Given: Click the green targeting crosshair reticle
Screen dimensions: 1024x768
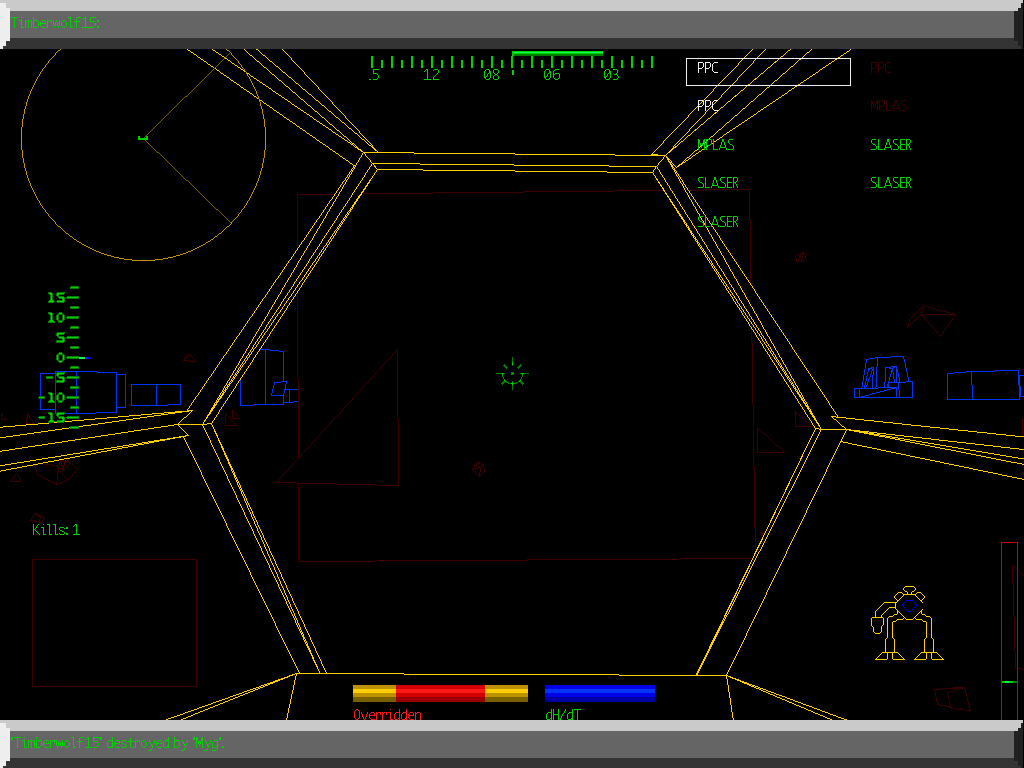Looking at the screenshot, I should tap(512, 374).
